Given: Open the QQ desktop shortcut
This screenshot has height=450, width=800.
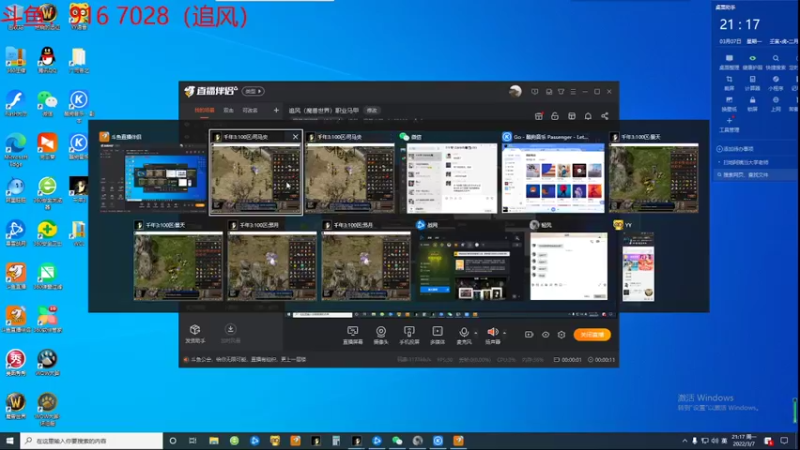Looking at the screenshot, I should coord(47,60).
